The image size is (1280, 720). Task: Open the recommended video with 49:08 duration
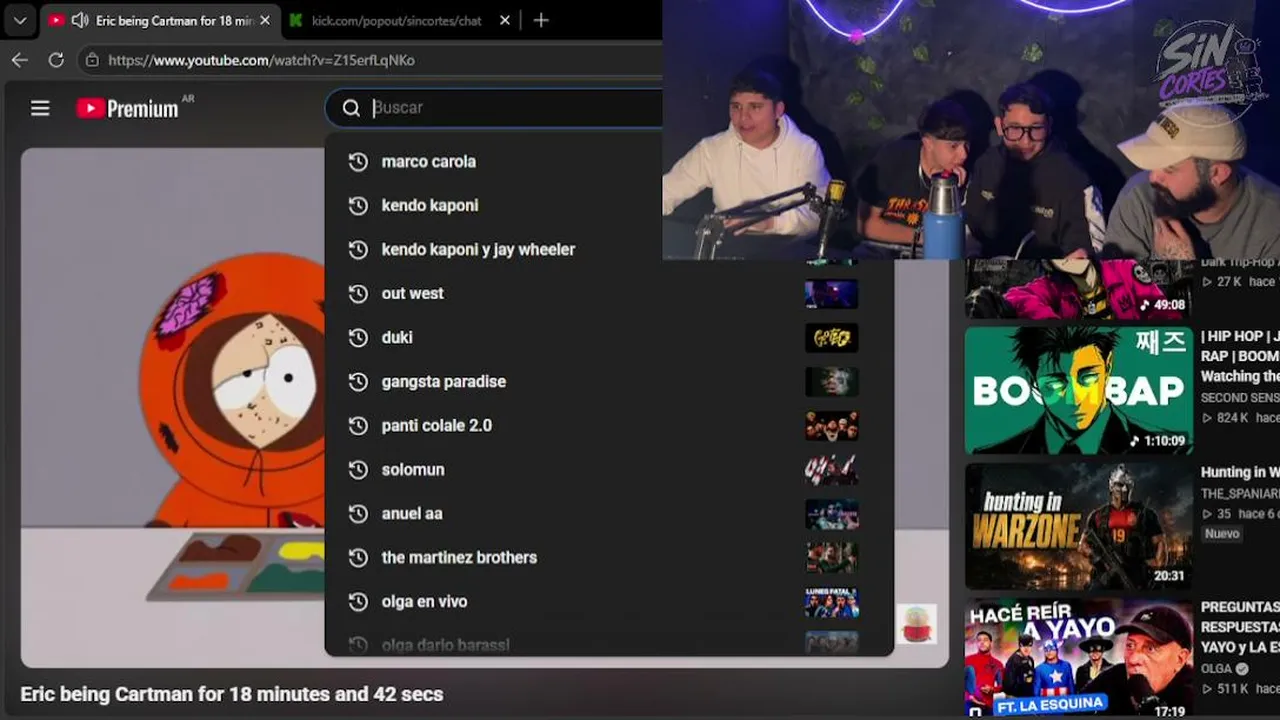pyautogui.click(x=1079, y=289)
